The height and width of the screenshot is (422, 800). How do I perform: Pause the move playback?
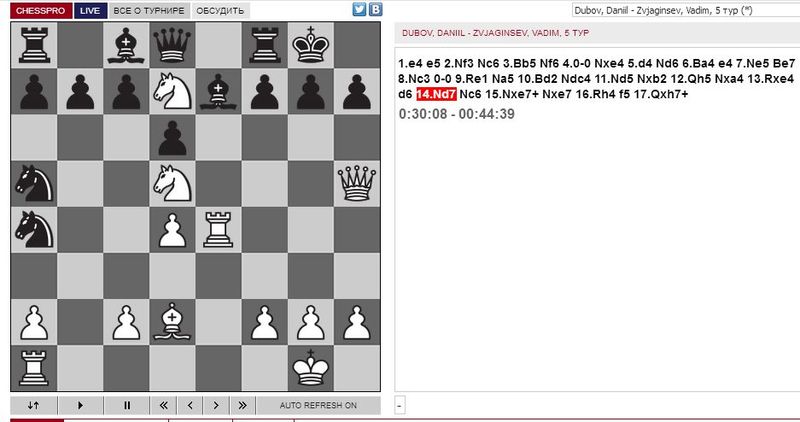click(x=127, y=406)
